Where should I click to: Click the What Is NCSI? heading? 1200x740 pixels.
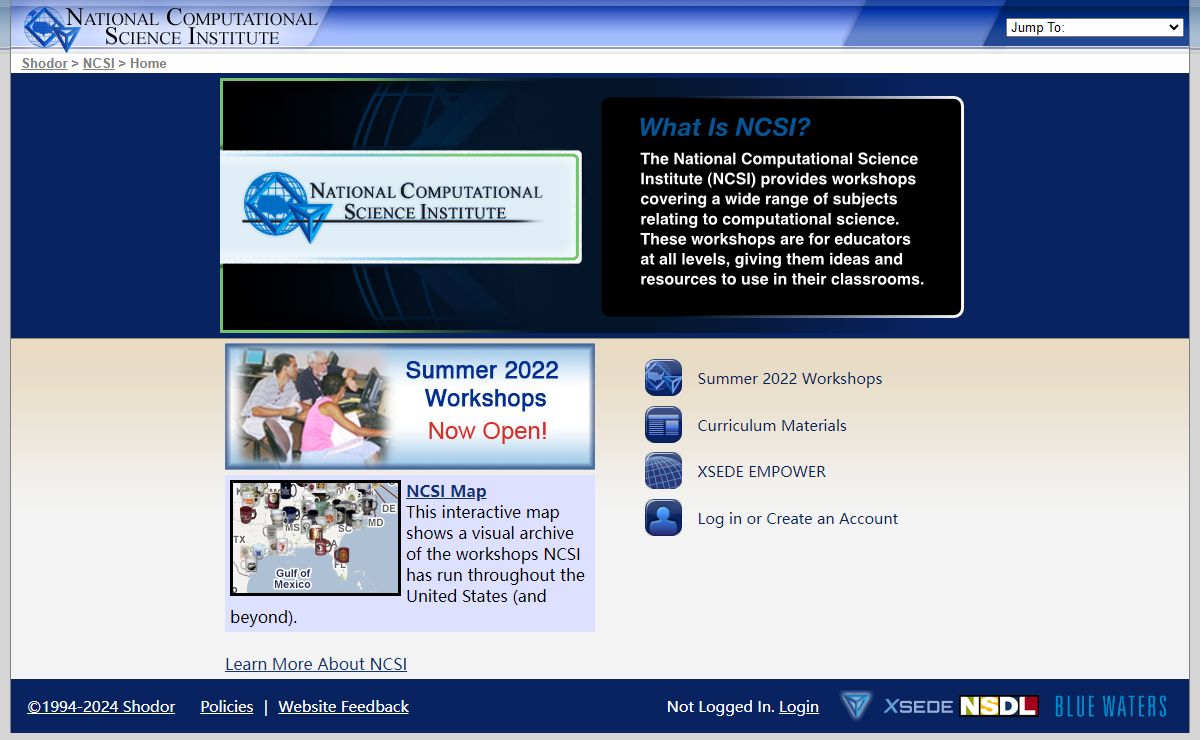click(725, 127)
